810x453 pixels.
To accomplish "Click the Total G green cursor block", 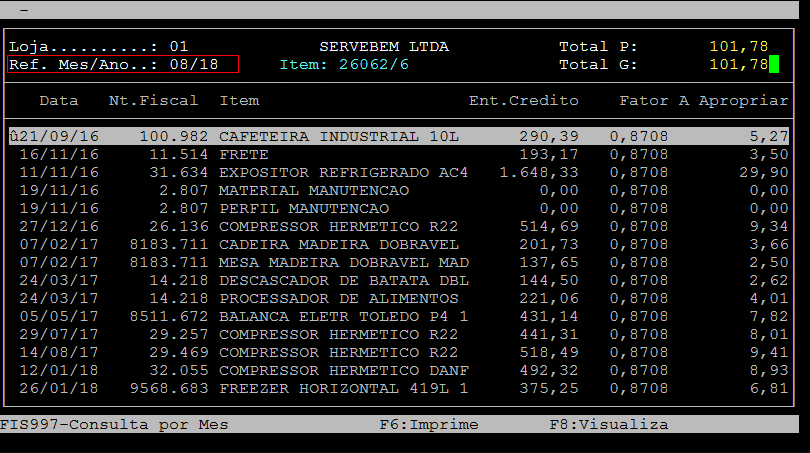I will [773, 65].
